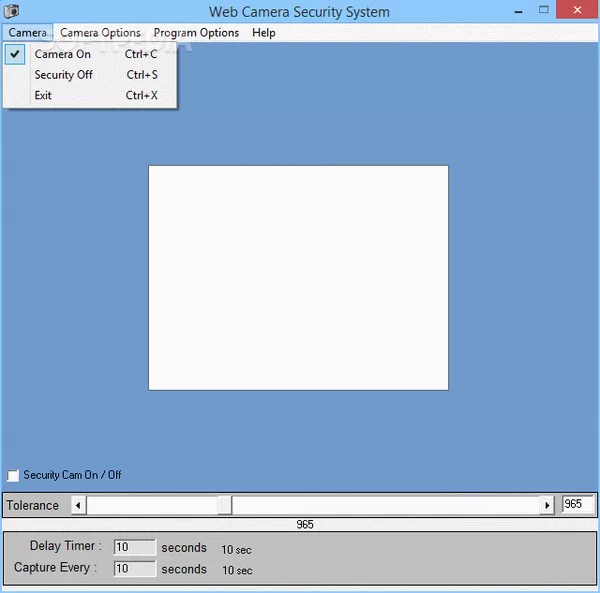The image size is (600, 593).
Task: Expand the Program Options menu
Action: click(x=196, y=33)
